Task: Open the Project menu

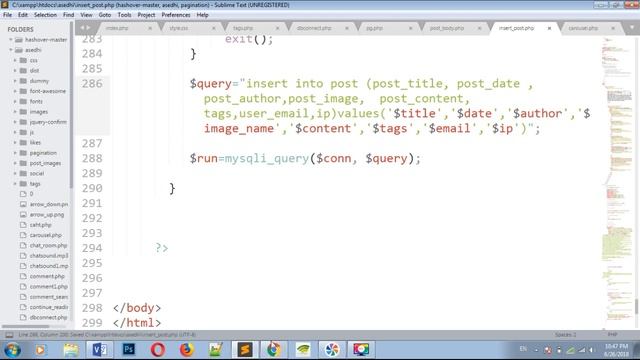Action: 147,15
